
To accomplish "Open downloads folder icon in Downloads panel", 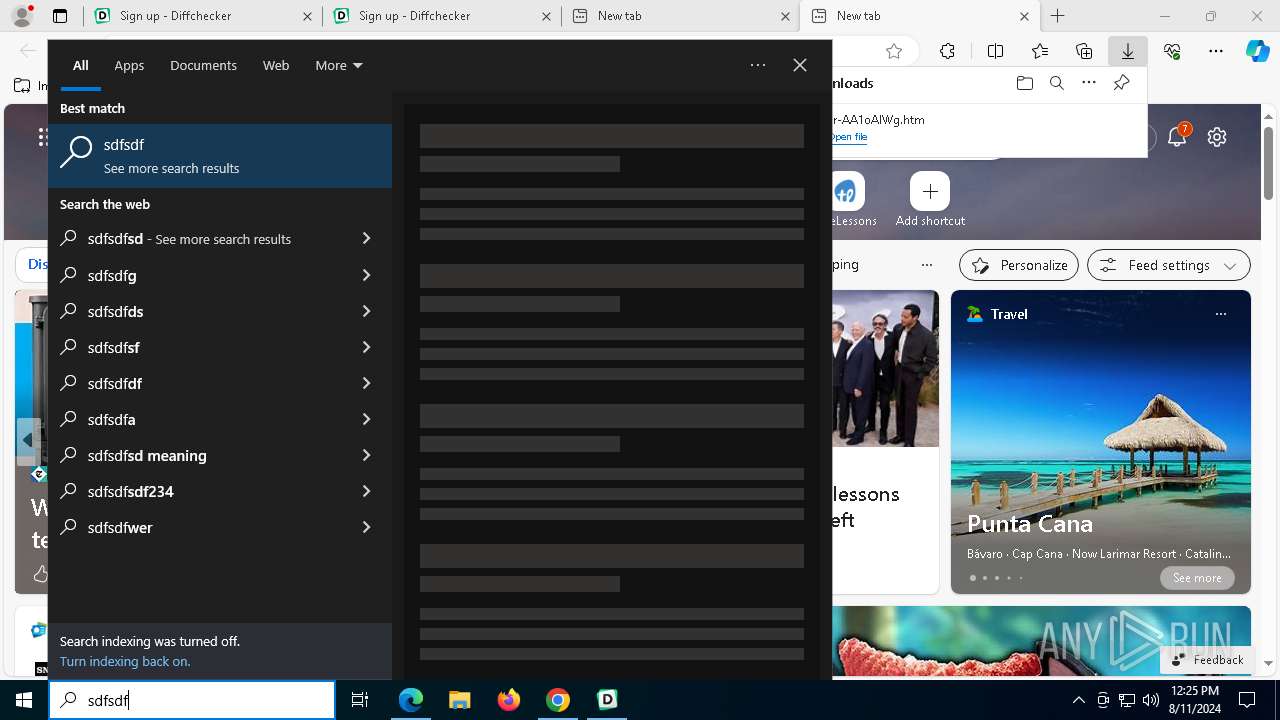I will click(x=1024, y=83).
